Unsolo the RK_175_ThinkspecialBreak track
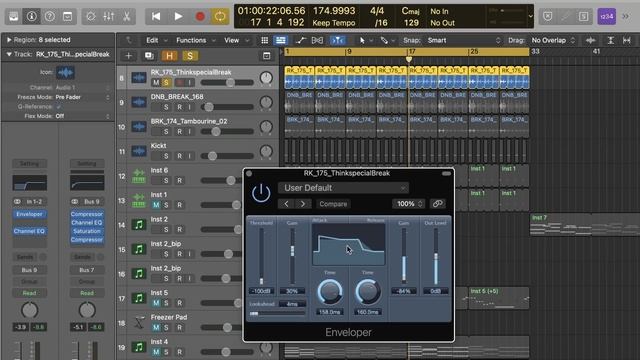640x360 pixels. 166,82
